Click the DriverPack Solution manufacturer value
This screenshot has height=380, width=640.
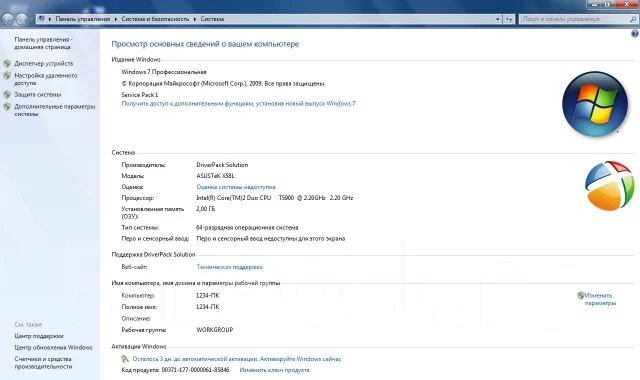tap(222, 165)
